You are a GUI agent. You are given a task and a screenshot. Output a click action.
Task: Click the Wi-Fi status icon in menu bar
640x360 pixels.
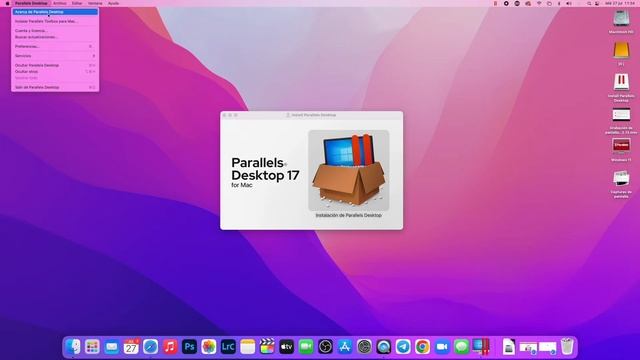tap(538, 3)
